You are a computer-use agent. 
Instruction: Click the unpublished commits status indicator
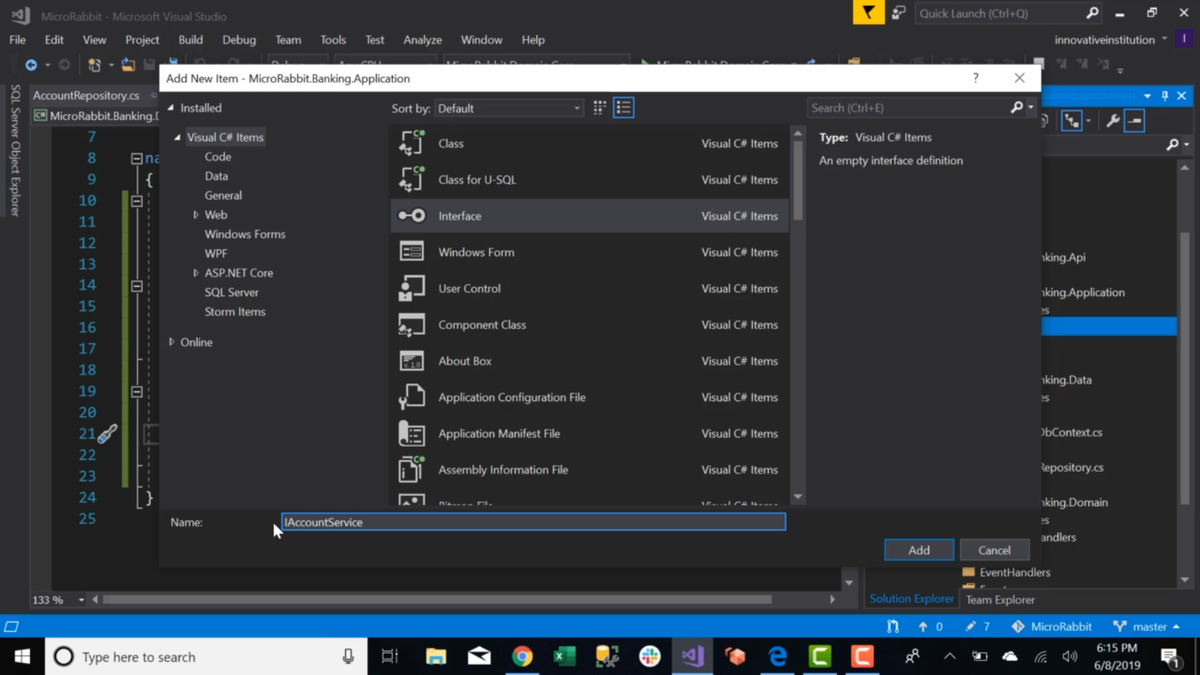(930, 627)
